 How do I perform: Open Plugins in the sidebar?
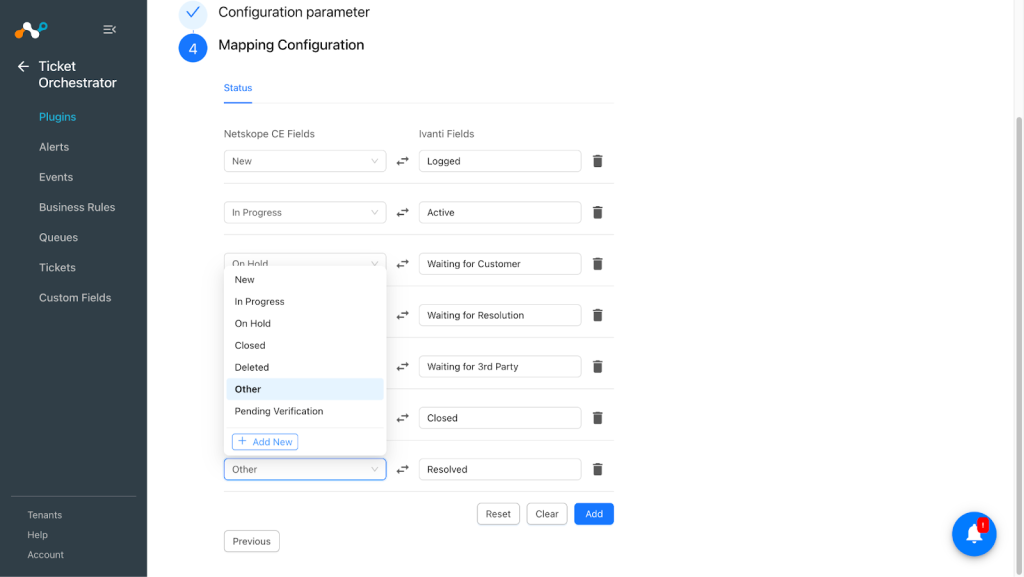[x=57, y=117]
